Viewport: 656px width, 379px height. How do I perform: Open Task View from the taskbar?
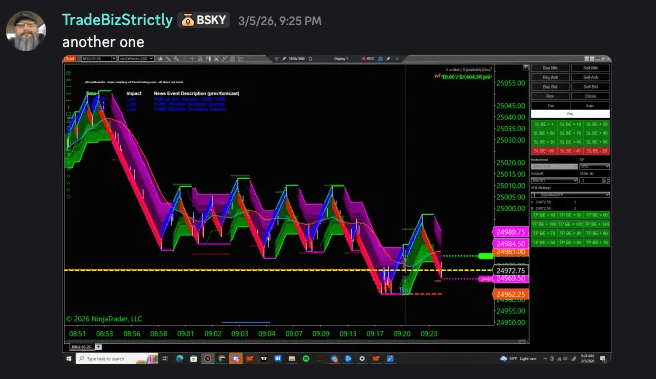coord(165,359)
